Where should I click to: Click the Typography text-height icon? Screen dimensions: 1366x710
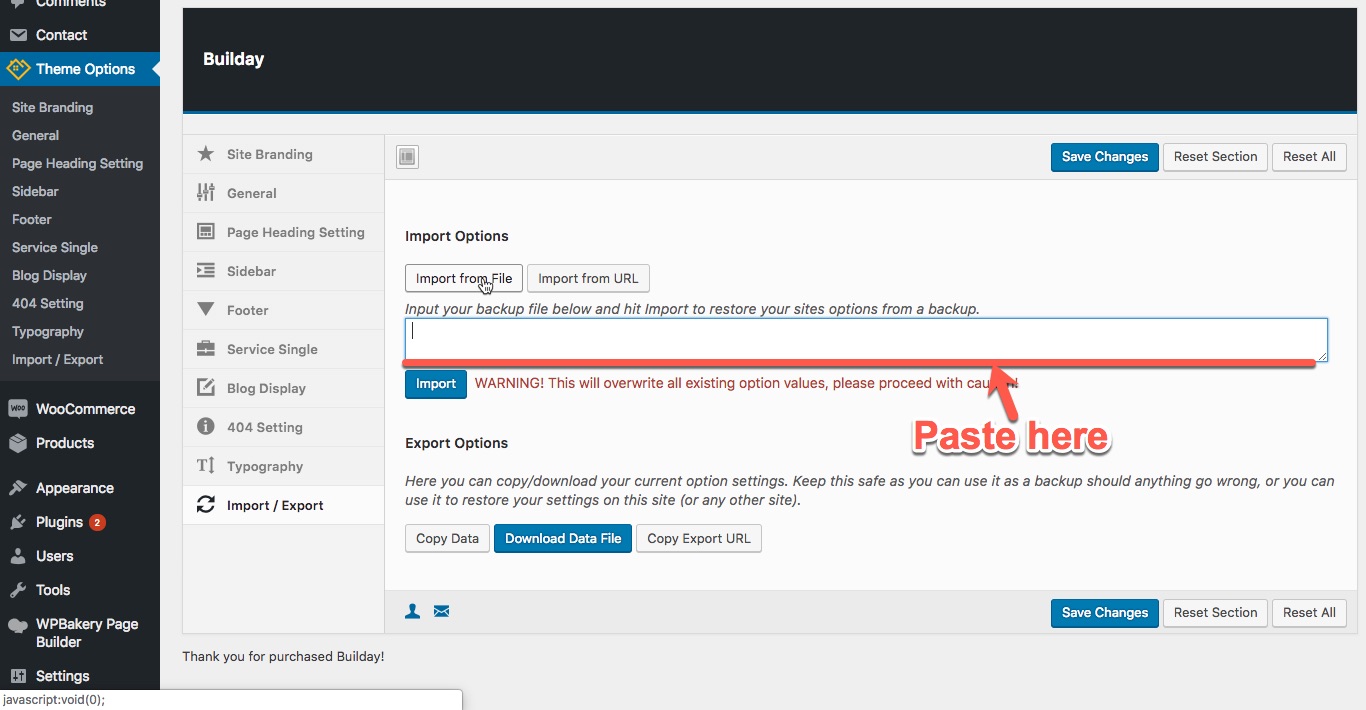point(206,466)
